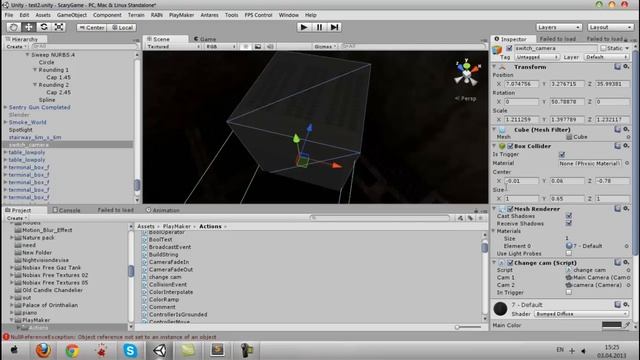Toggle Cast Shadows checkbox
Screen dimensions: 640x360
[569, 216]
